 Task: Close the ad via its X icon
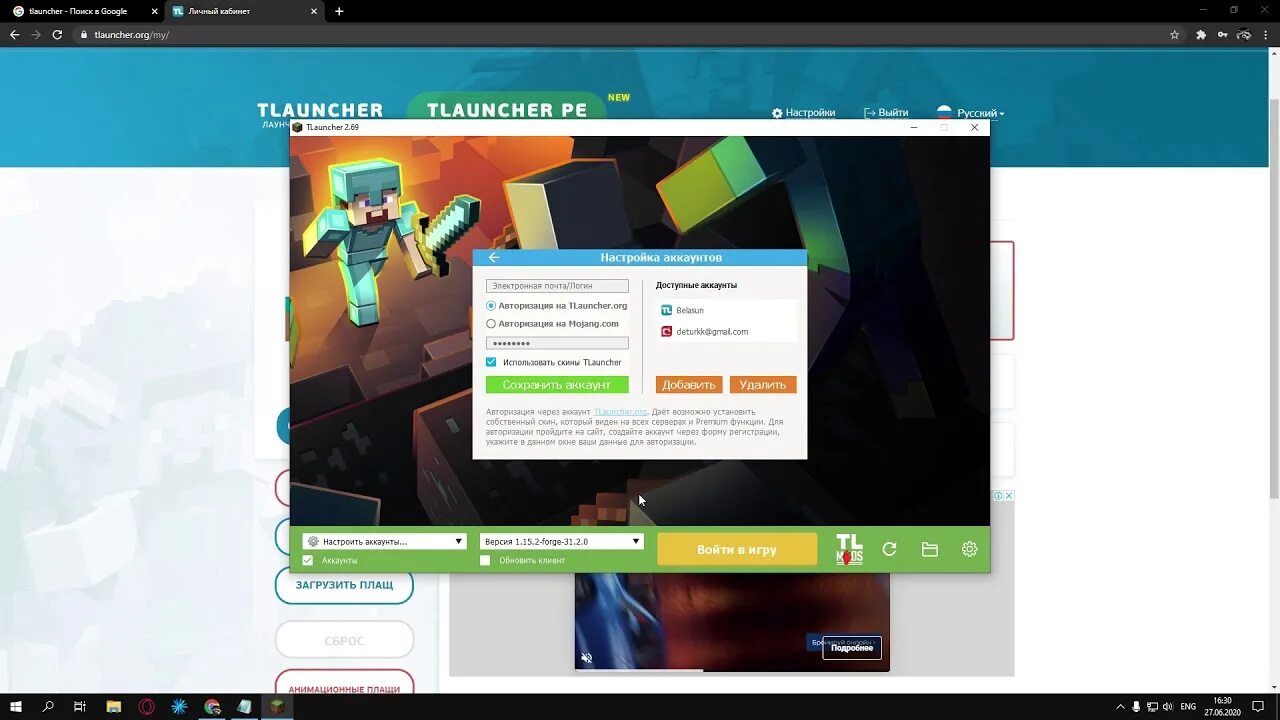pyautogui.click(x=1009, y=495)
